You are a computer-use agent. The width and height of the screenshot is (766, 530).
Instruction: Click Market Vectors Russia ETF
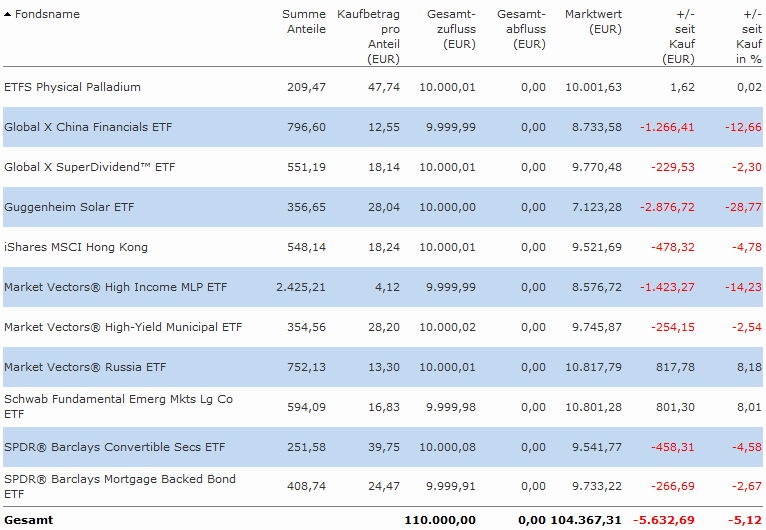[85, 367]
